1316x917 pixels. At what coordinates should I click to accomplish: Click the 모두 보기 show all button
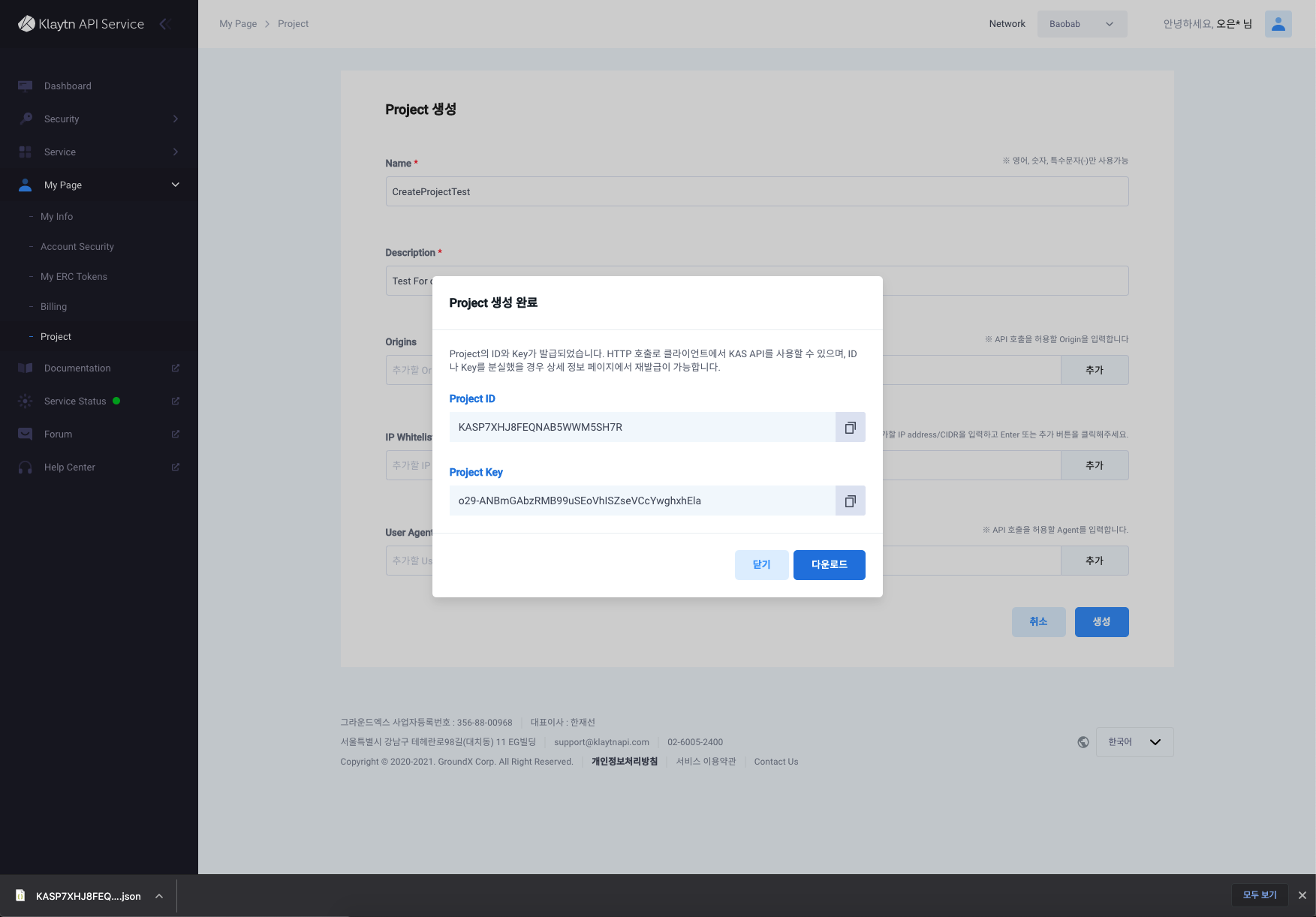pyautogui.click(x=1260, y=895)
